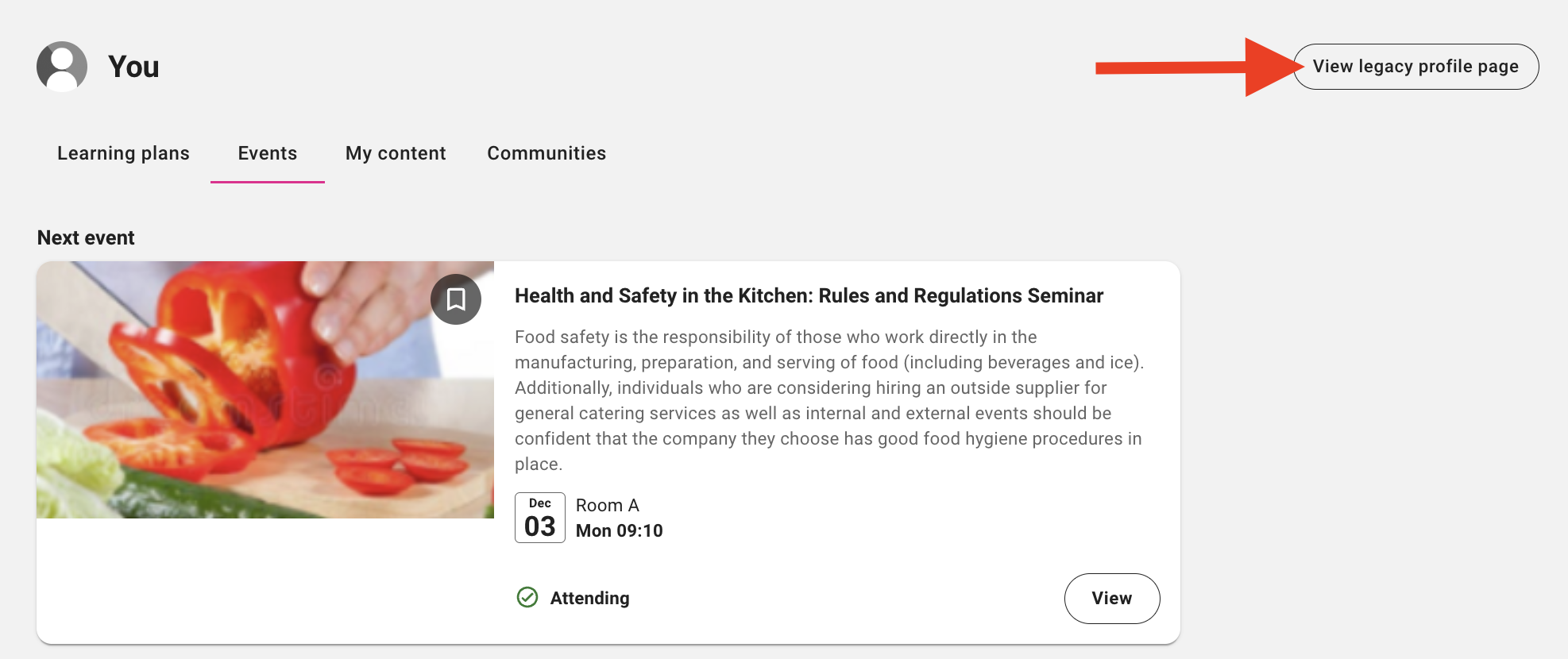The width and height of the screenshot is (1568, 659).
Task: Go to the Communities tab
Action: [546, 153]
